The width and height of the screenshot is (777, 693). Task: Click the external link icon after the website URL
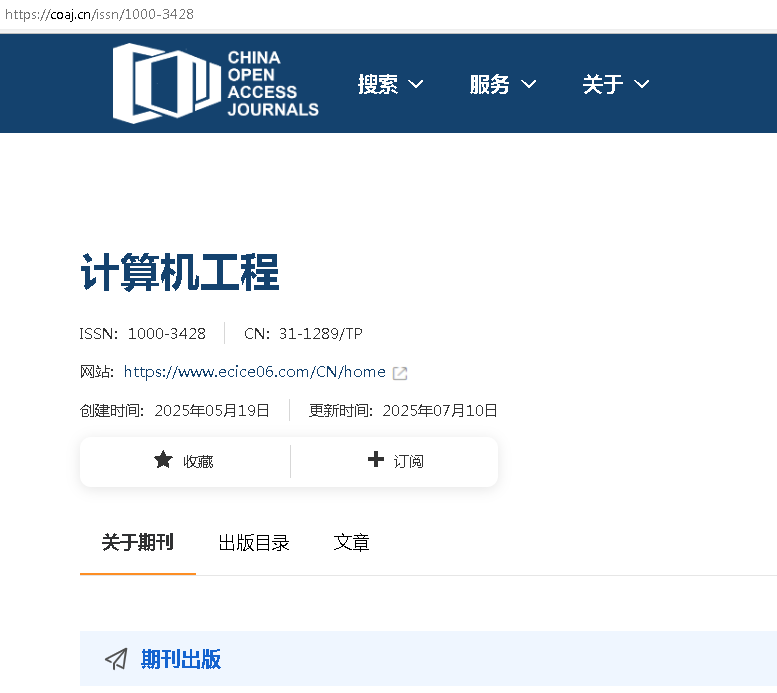click(400, 373)
